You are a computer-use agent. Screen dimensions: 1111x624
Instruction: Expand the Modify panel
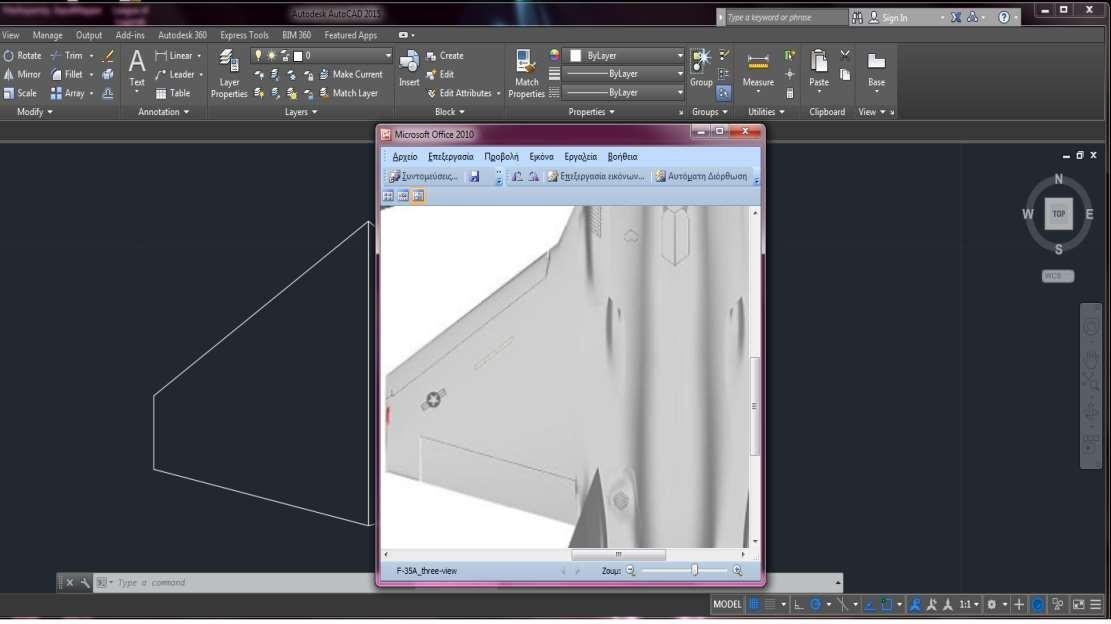point(35,112)
